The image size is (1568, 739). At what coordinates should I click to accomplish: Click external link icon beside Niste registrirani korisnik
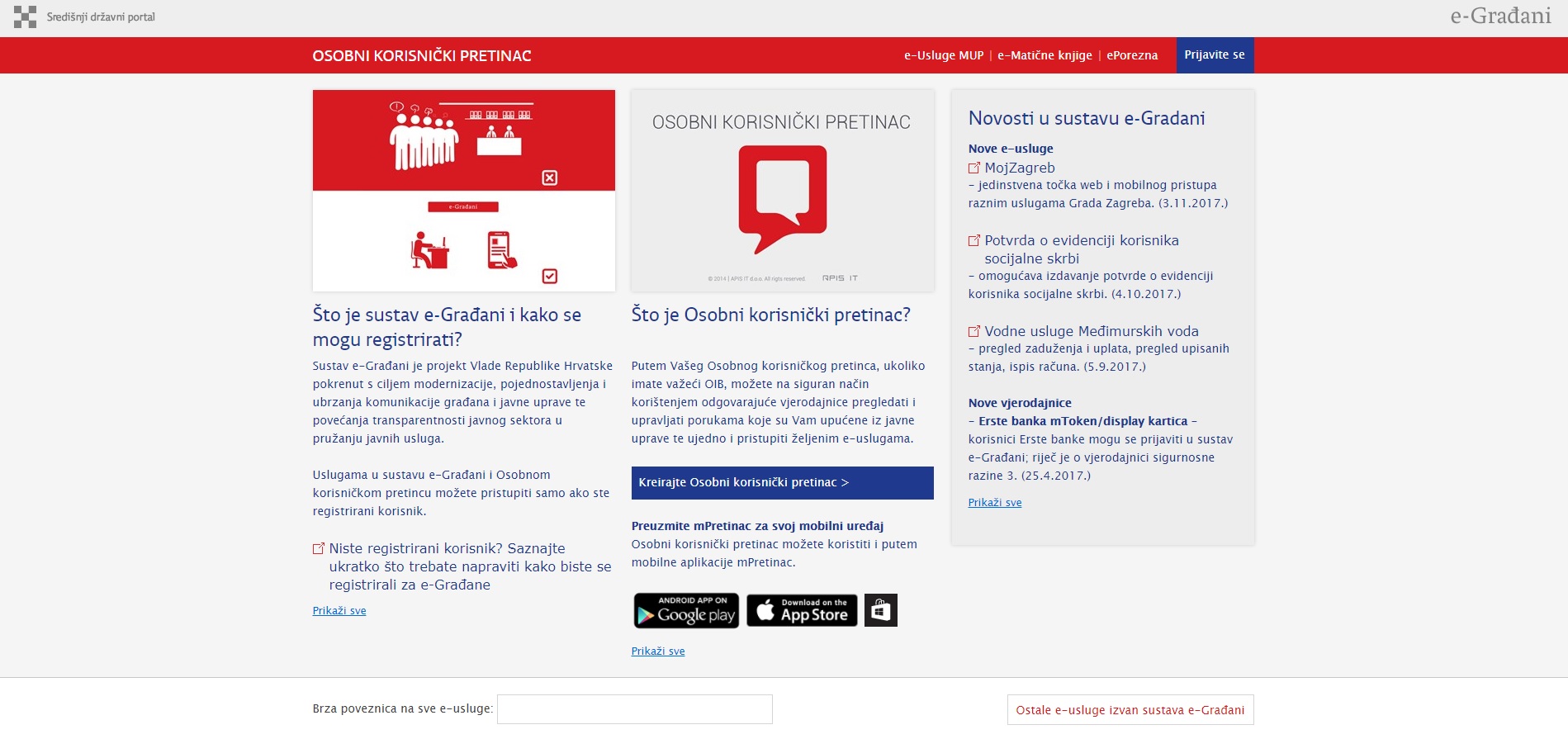tap(319, 548)
